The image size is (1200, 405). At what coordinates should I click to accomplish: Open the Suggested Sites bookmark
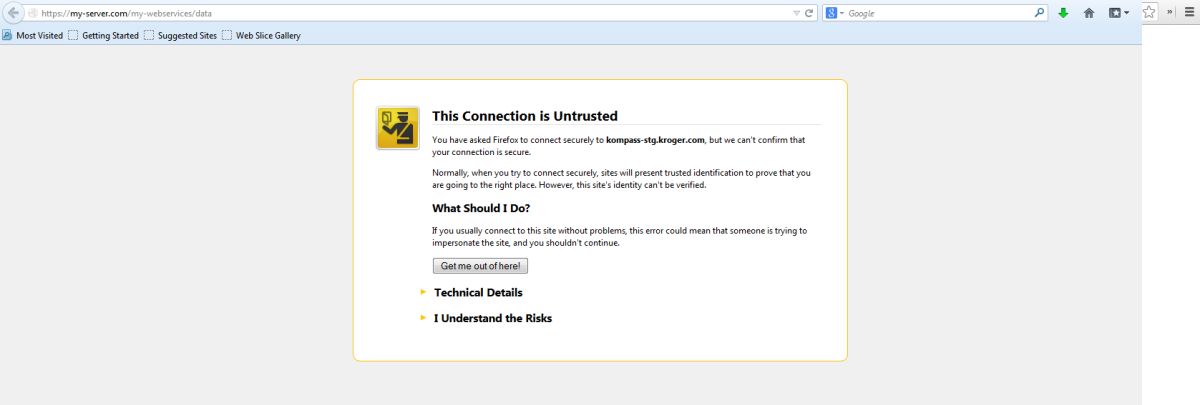pyautogui.click(x=180, y=35)
